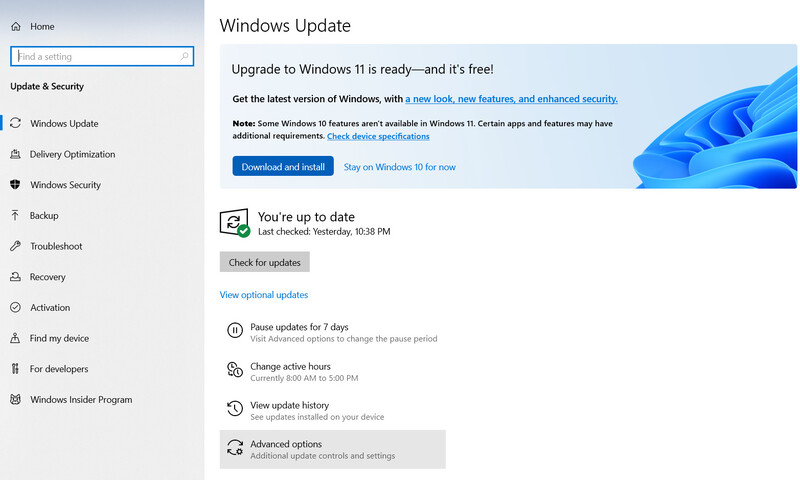Click the Windows Insider Program cat icon

pyautogui.click(x=15, y=399)
